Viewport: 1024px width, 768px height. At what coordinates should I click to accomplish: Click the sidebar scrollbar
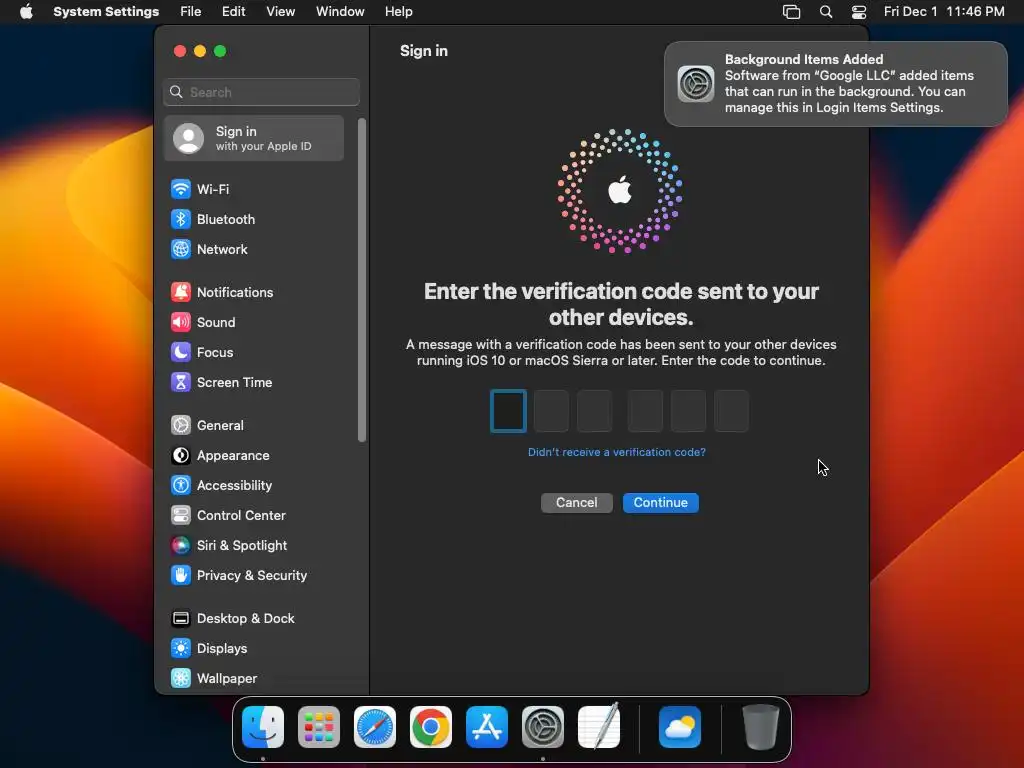[362, 281]
